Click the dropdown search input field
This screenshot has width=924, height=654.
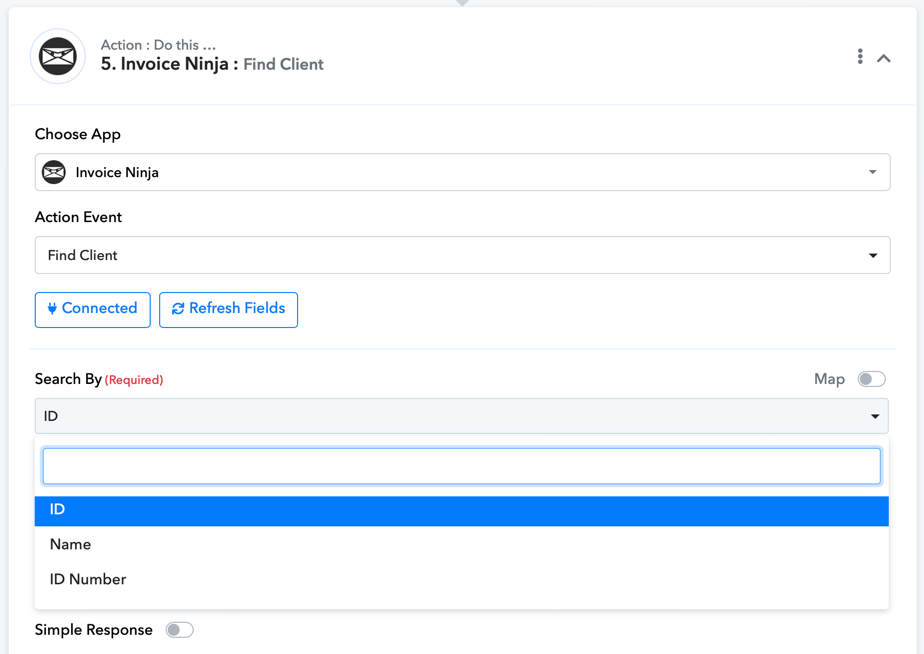coord(461,466)
